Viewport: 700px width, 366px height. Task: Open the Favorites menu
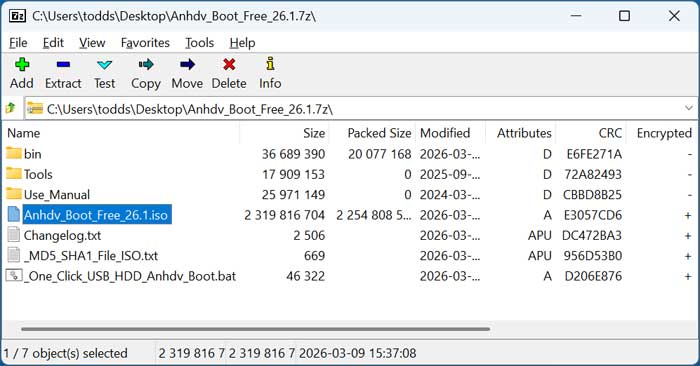(x=145, y=43)
